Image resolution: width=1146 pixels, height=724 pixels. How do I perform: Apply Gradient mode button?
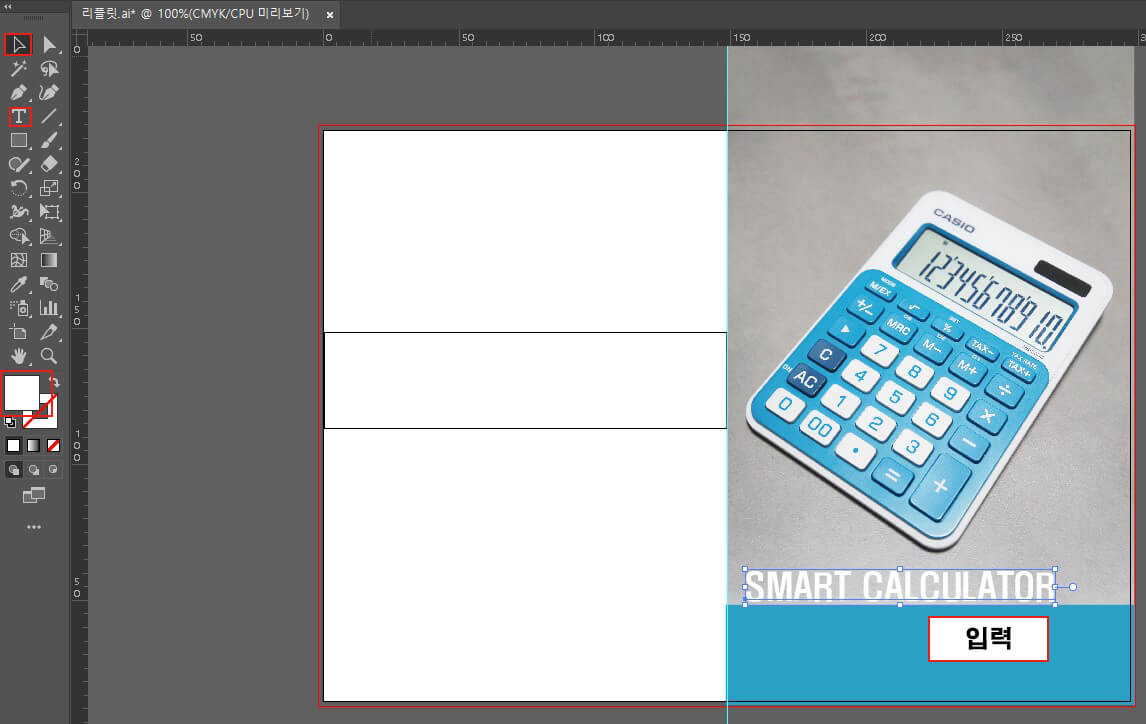pyautogui.click(x=34, y=446)
